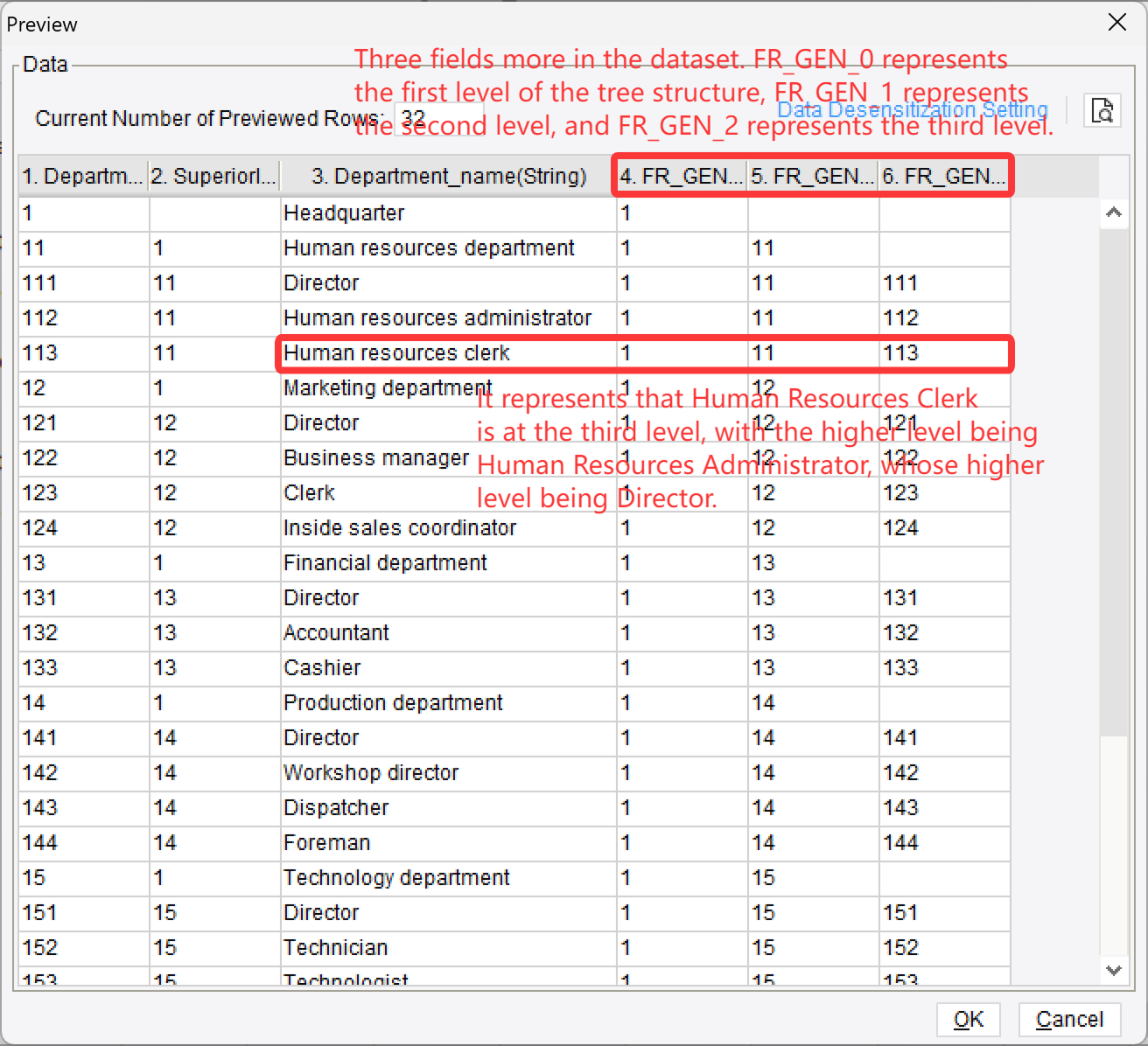The width and height of the screenshot is (1148, 1046).
Task: Click the 'Financial department' cell
Action: (x=449, y=563)
